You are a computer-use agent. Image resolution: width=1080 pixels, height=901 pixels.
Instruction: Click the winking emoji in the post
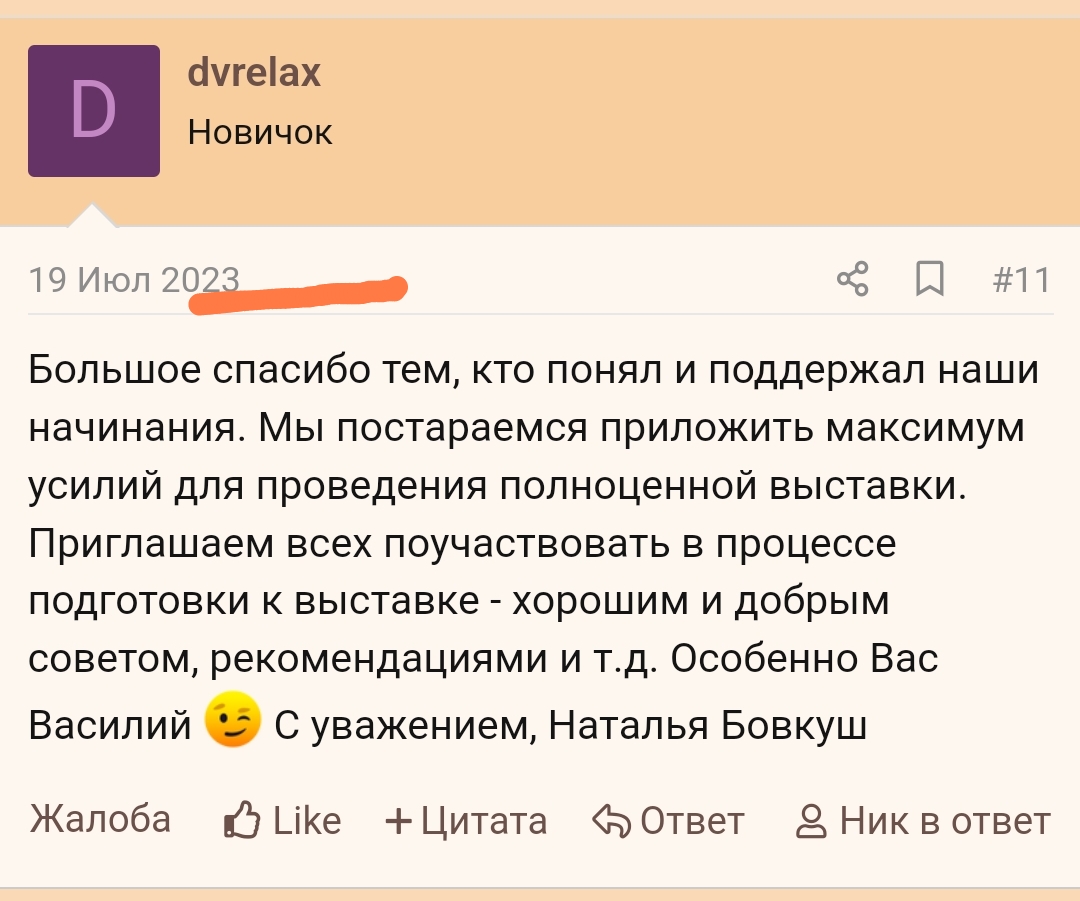click(x=232, y=722)
